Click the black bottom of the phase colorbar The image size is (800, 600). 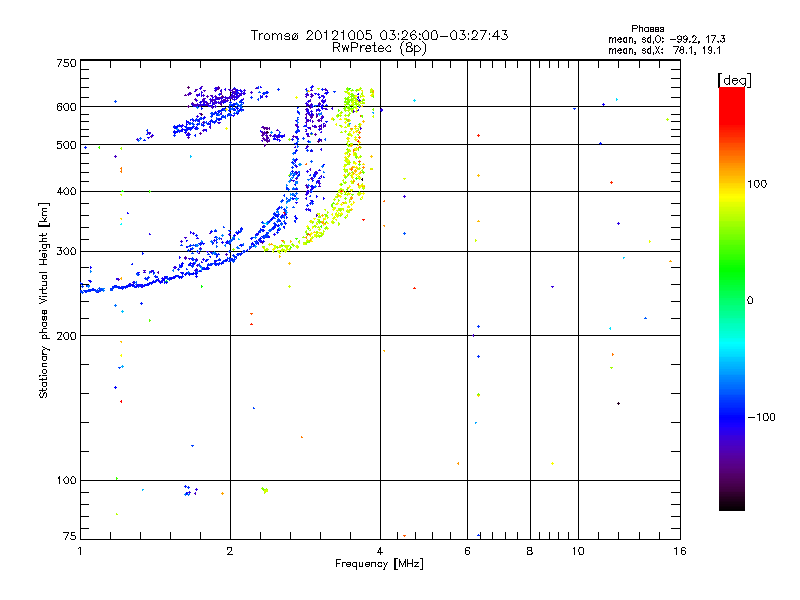coord(732,506)
